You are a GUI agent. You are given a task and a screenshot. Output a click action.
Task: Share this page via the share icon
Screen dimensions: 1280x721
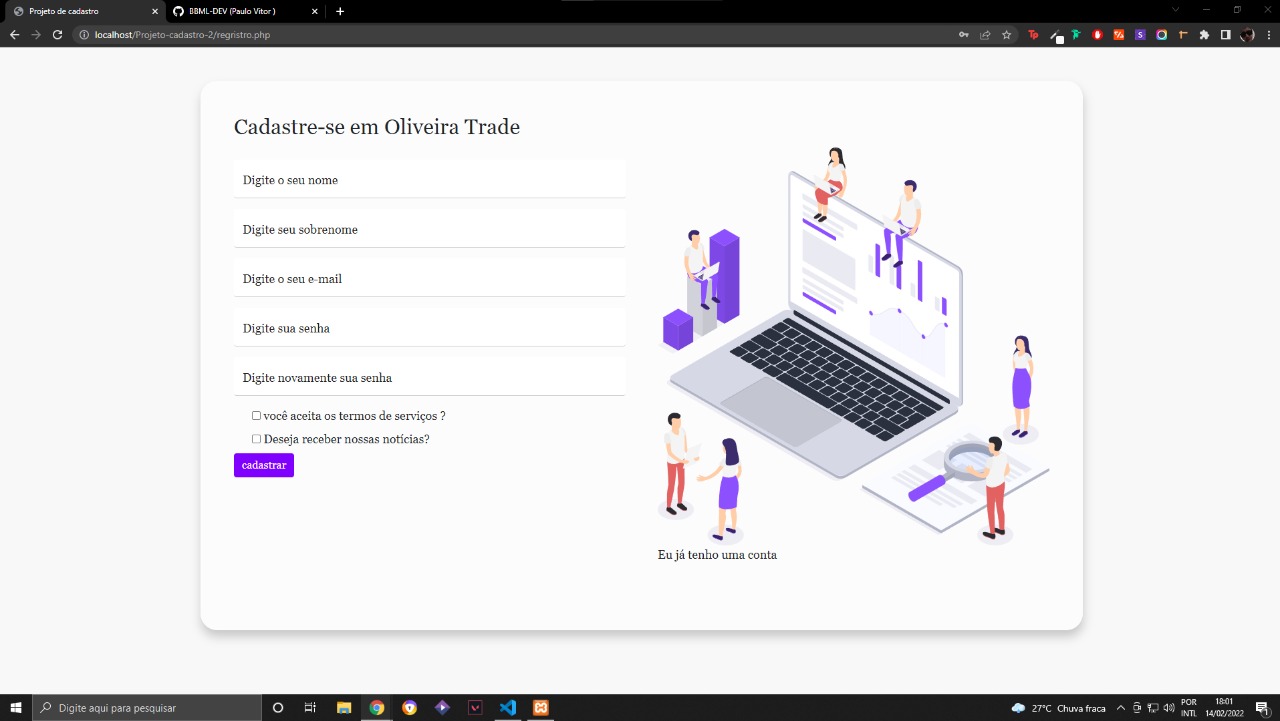click(985, 34)
